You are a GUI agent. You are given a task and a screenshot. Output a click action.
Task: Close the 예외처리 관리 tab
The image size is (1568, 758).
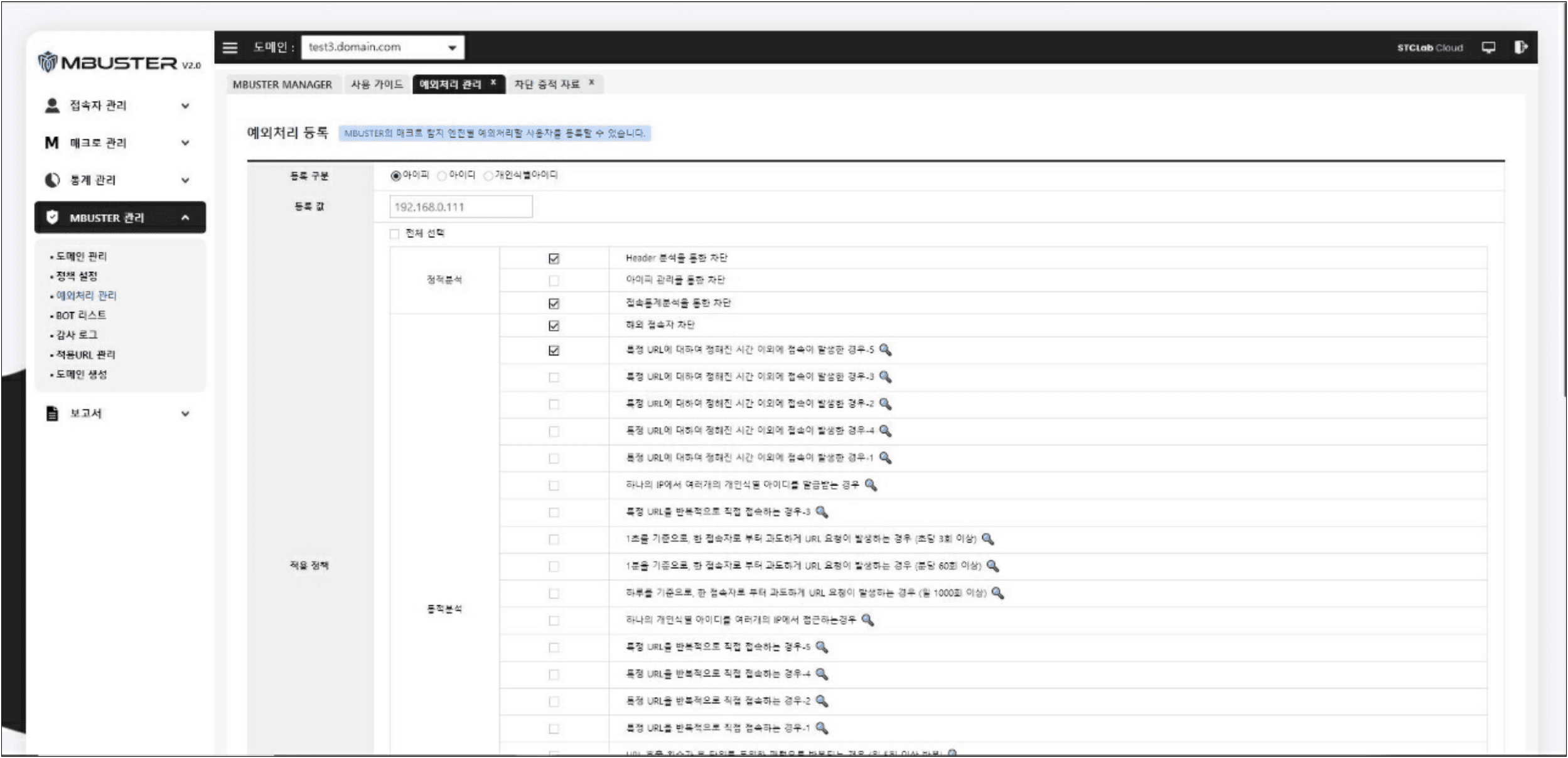(493, 82)
